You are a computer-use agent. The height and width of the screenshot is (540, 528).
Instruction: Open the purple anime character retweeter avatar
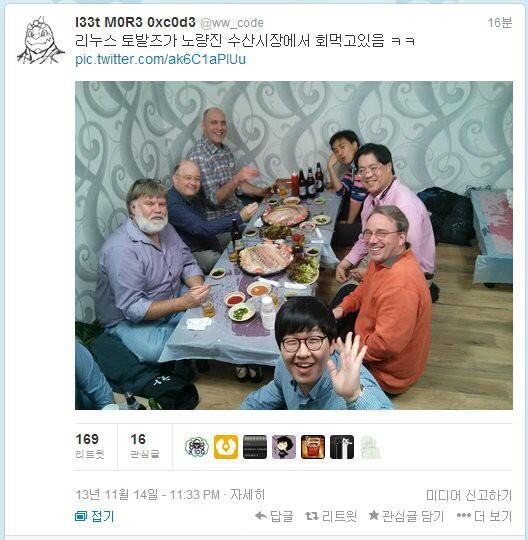(284, 447)
